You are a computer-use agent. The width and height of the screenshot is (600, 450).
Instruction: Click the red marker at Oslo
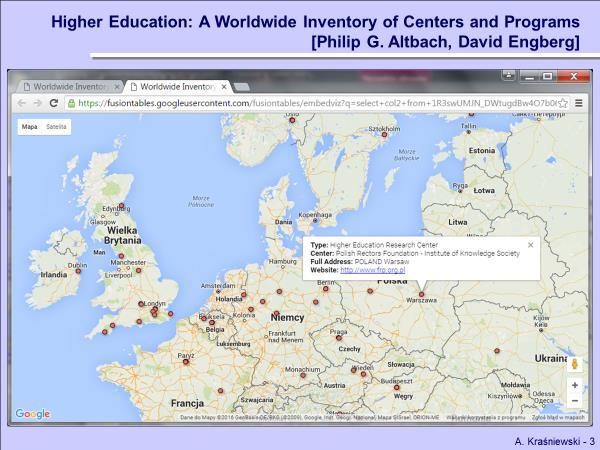[292, 120]
